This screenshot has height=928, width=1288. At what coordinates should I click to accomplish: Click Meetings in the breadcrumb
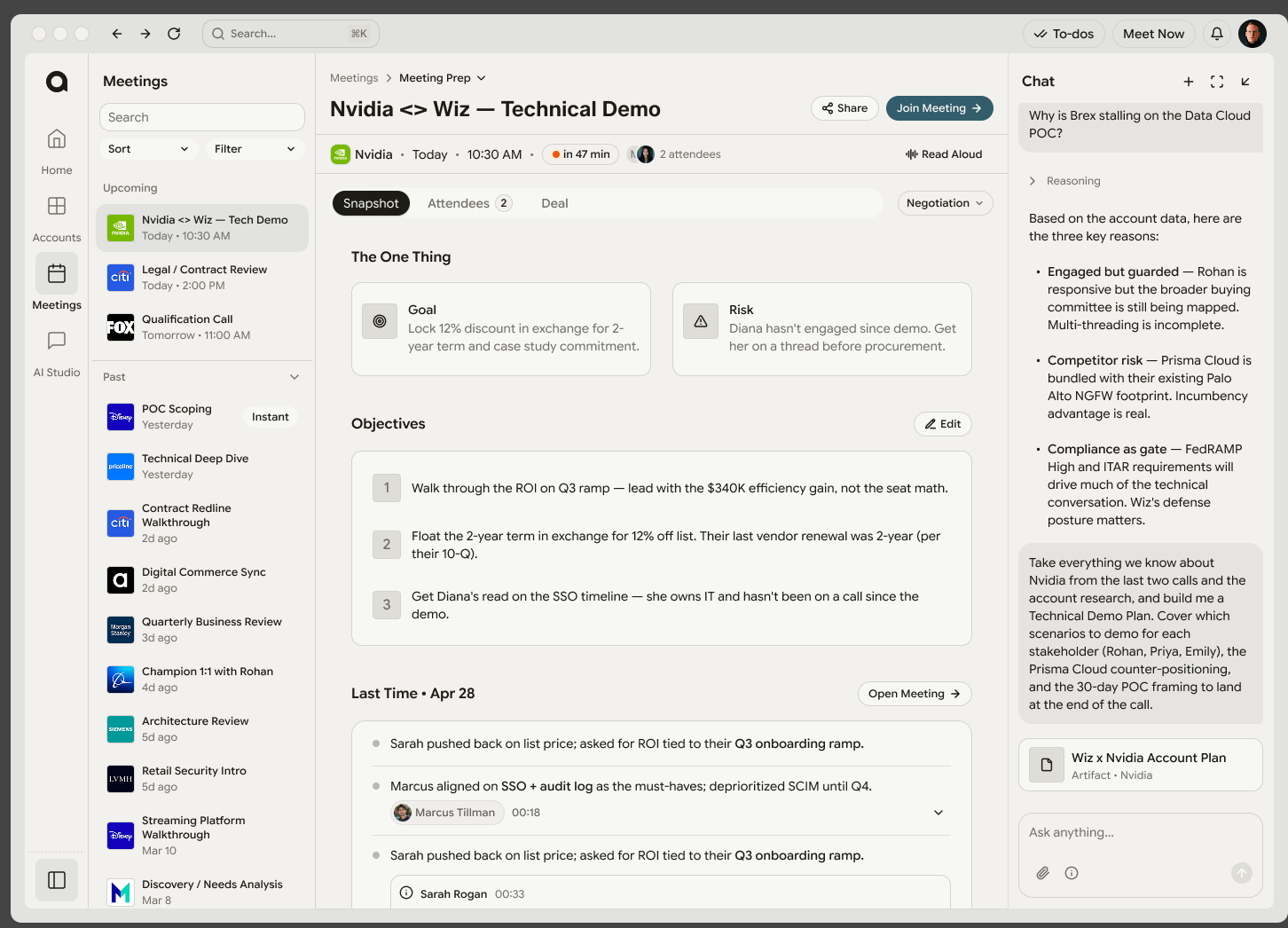tap(354, 78)
